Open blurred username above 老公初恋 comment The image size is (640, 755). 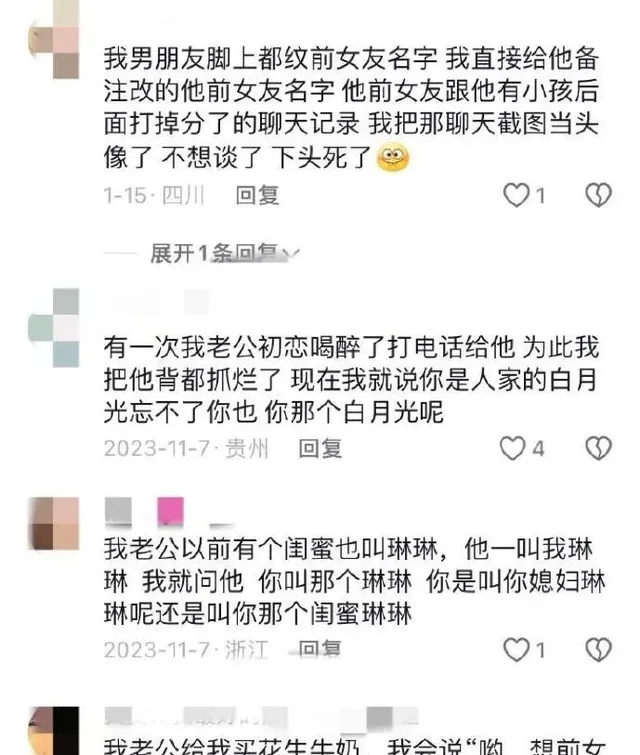pos(157,302)
